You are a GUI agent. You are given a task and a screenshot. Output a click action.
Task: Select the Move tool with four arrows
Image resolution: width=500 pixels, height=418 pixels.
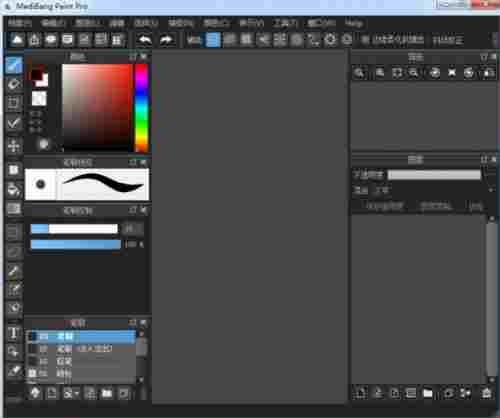pyautogui.click(x=14, y=146)
